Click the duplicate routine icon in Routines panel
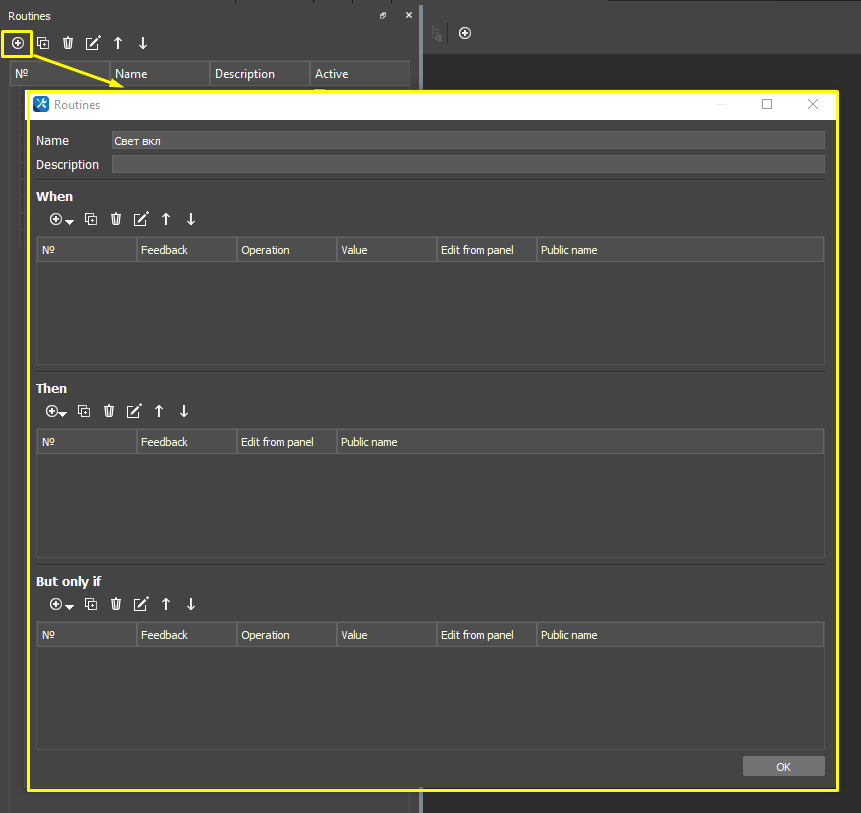Image resolution: width=861 pixels, height=813 pixels. (x=43, y=43)
